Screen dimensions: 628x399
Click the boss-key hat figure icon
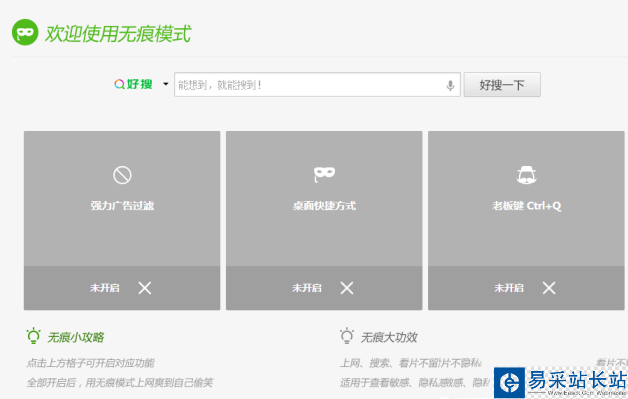pyautogui.click(x=526, y=175)
